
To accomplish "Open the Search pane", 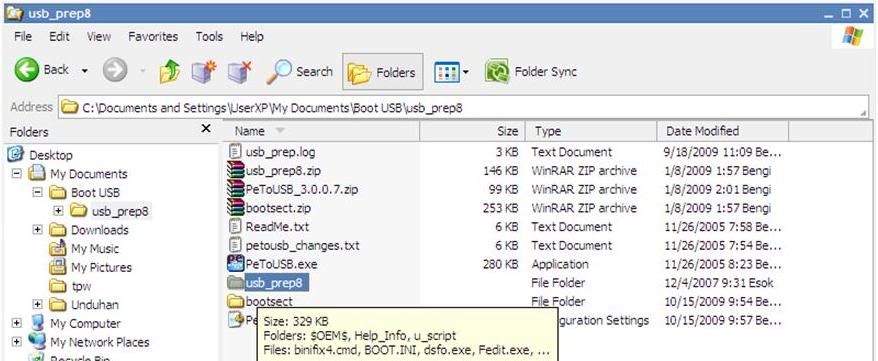I will coord(299,72).
